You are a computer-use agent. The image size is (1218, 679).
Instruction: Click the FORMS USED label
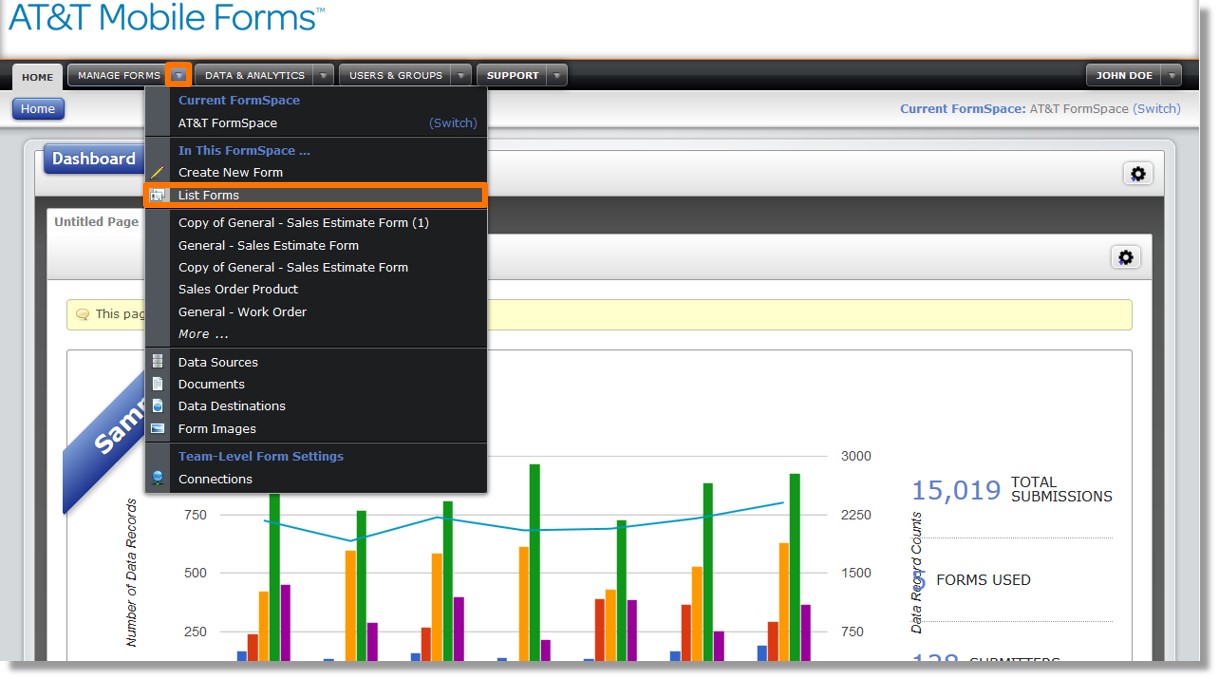[x=983, y=580]
